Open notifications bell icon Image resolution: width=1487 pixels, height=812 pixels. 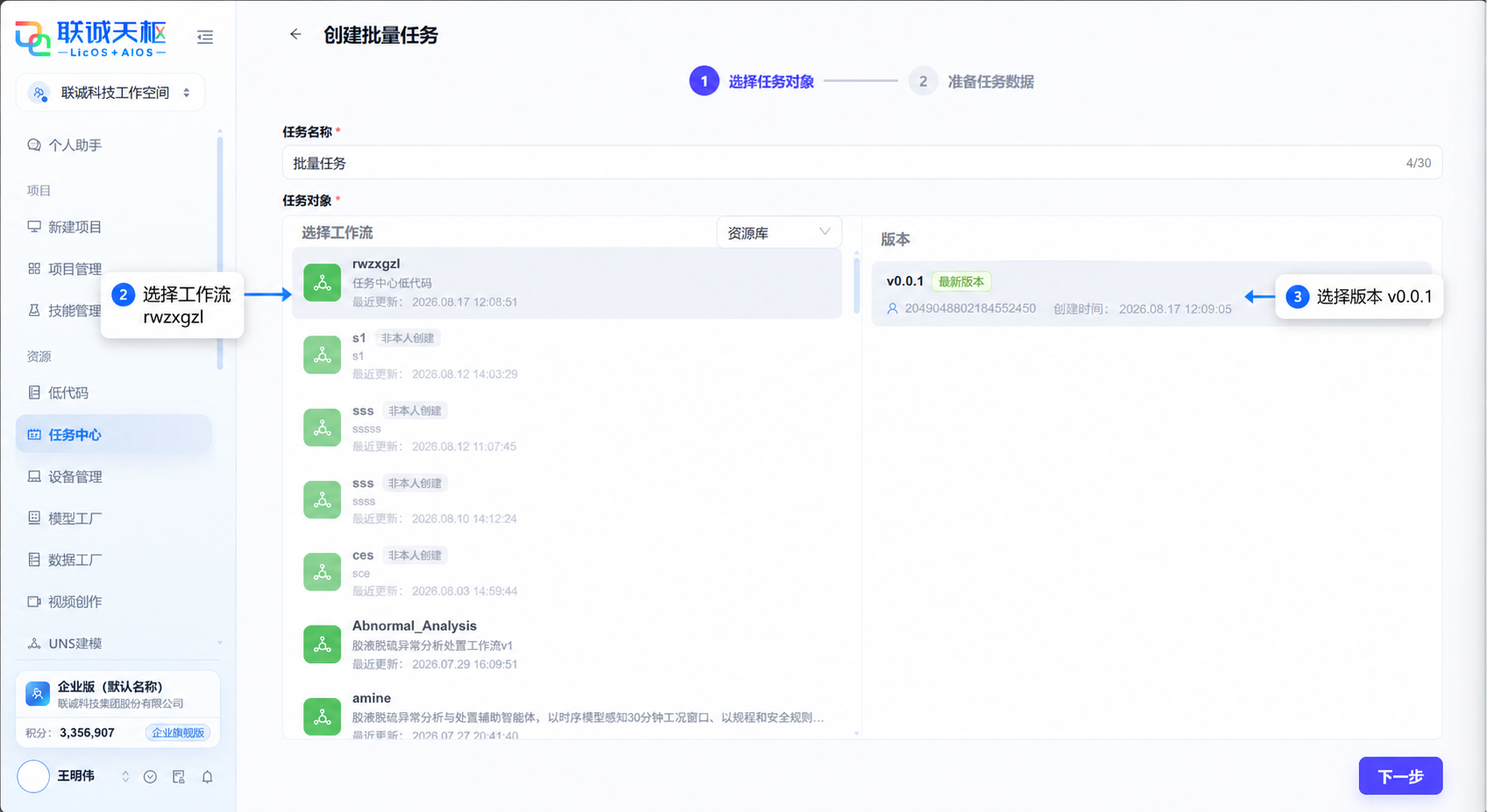pyautogui.click(x=208, y=776)
